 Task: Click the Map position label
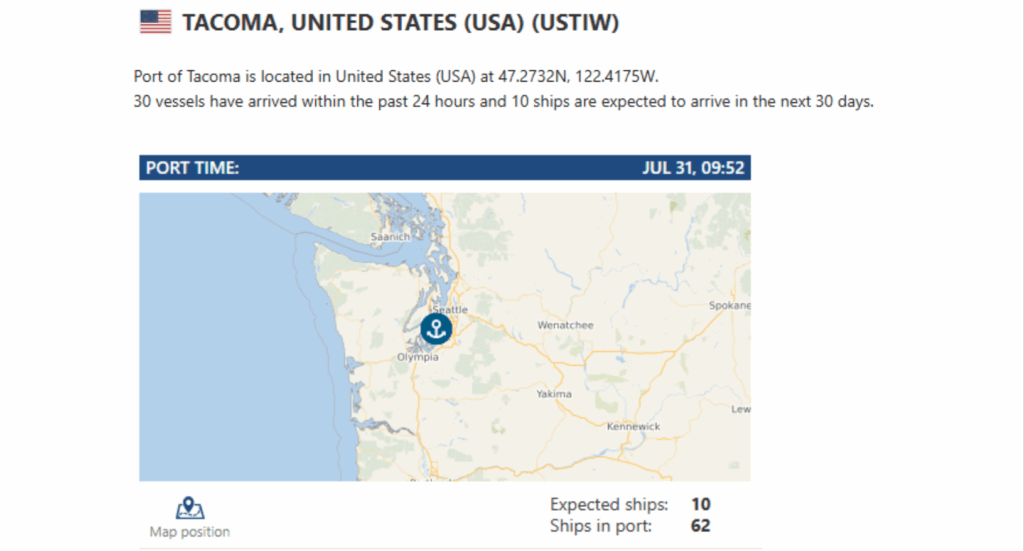189,531
